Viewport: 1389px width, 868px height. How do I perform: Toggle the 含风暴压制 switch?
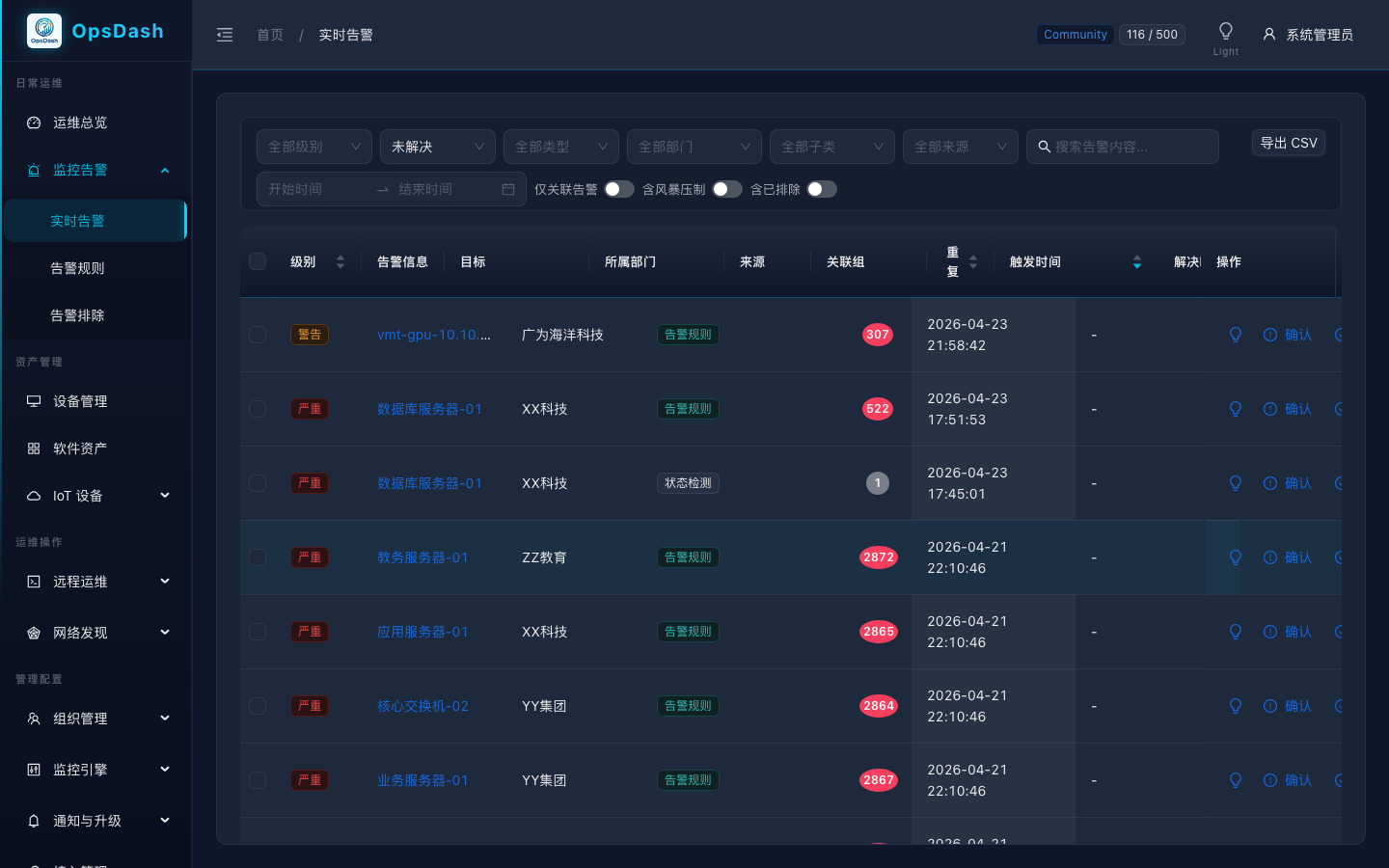[x=727, y=189]
